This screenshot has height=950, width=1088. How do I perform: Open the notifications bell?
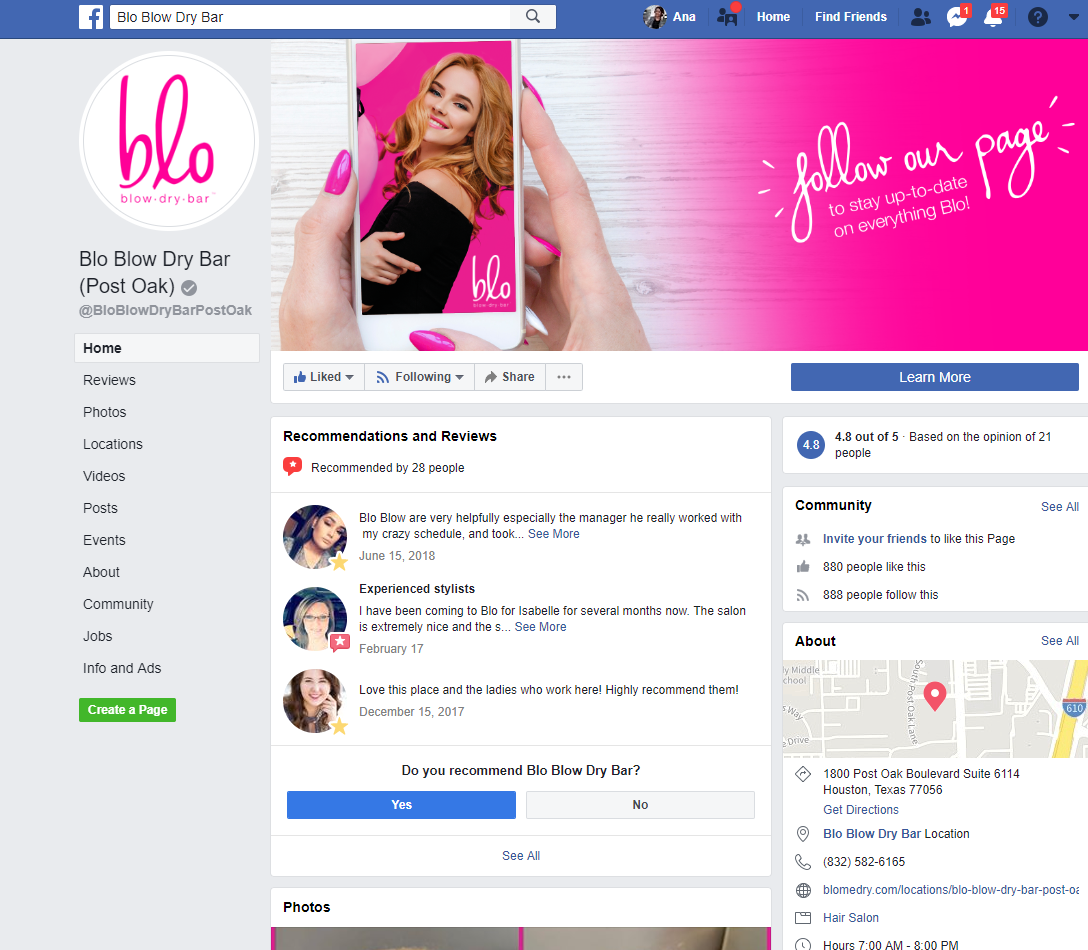(994, 17)
